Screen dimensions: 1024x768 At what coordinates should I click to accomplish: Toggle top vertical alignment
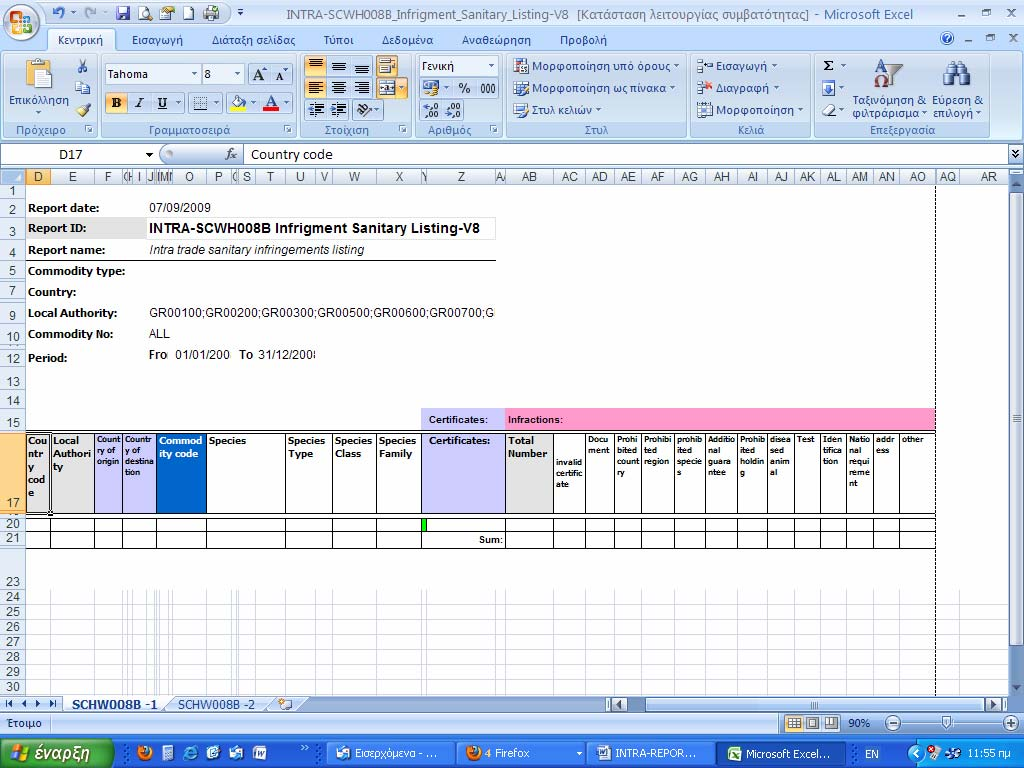pos(315,66)
